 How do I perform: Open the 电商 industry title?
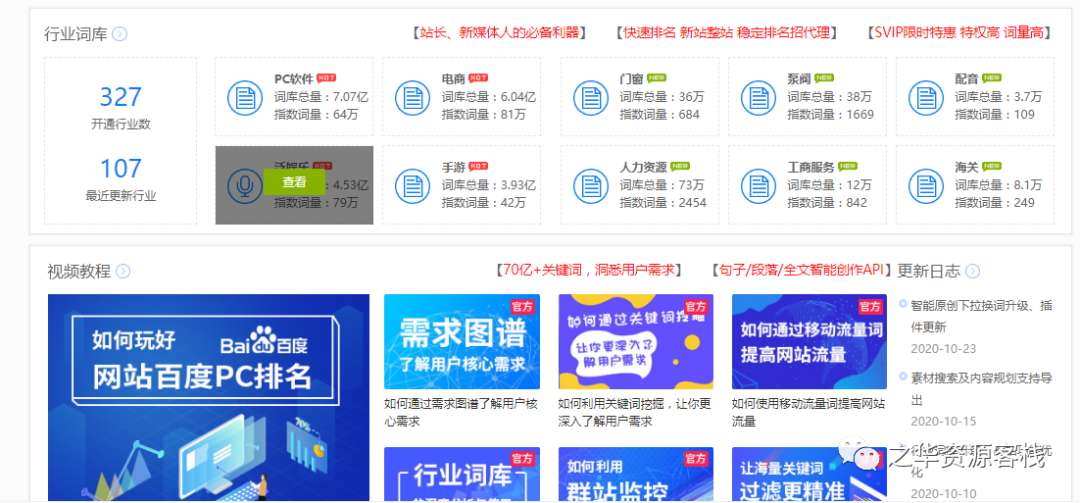(453, 79)
